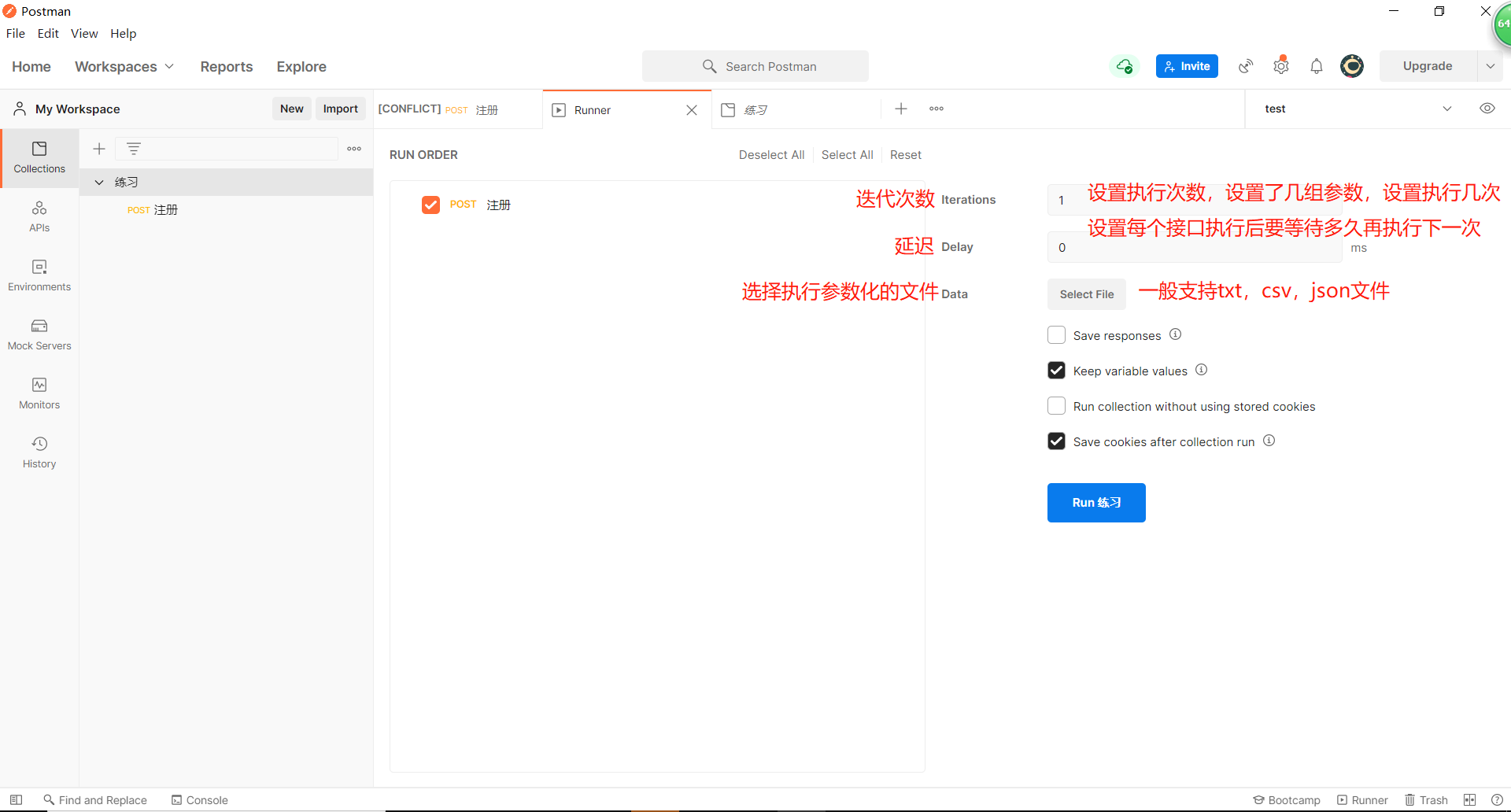Open Find and Replace in status bar
This screenshot has width=1511, height=812.
tap(95, 800)
